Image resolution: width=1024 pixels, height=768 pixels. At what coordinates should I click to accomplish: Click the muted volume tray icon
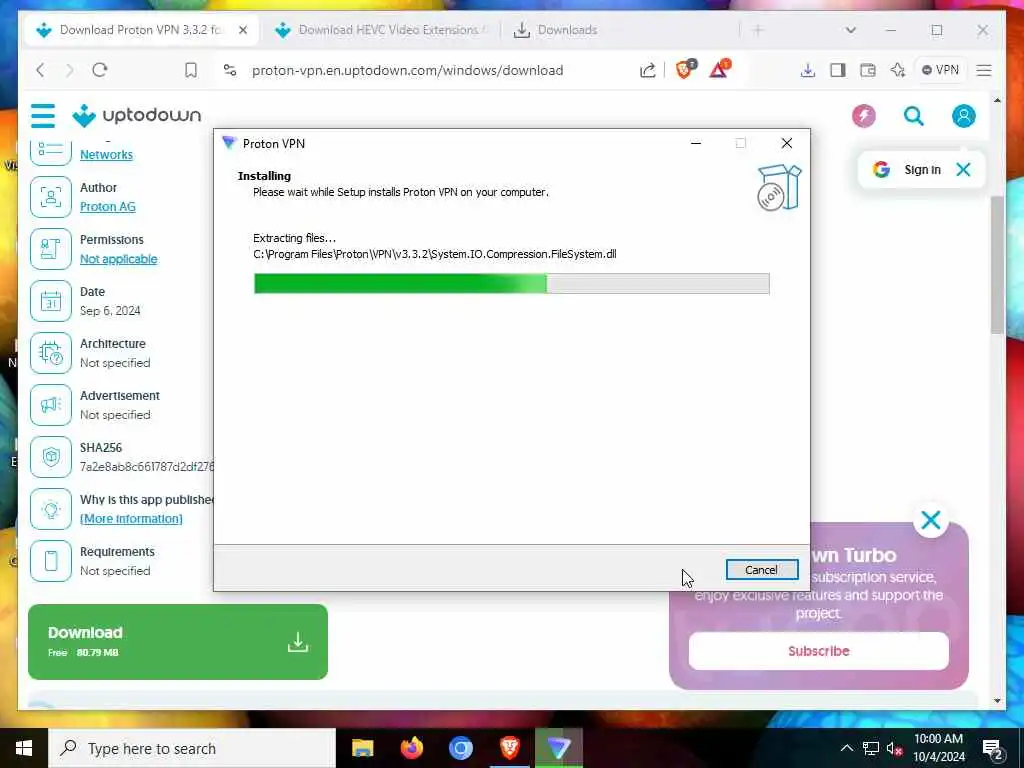tap(895, 748)
